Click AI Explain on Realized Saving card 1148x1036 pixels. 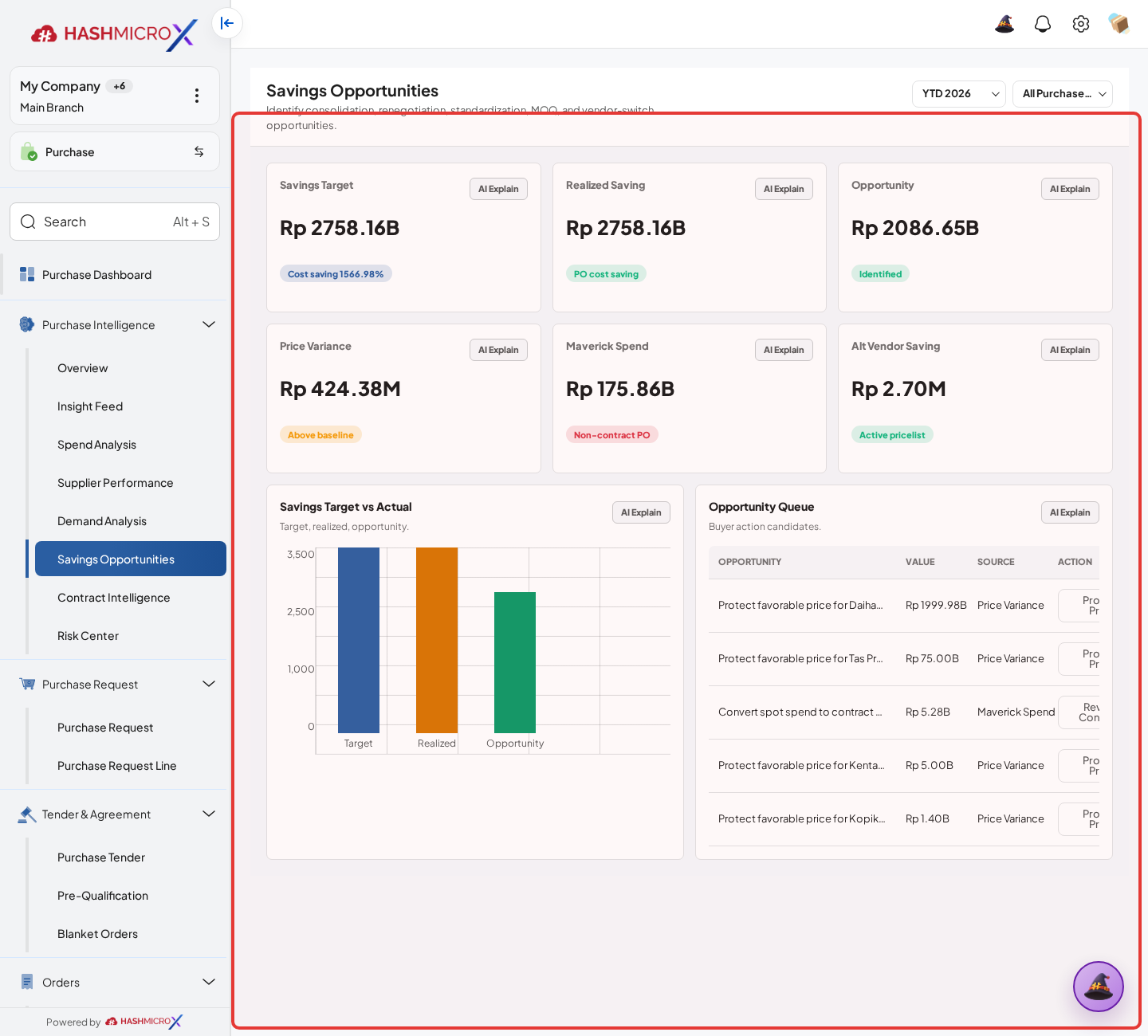[x=784, y=189]
